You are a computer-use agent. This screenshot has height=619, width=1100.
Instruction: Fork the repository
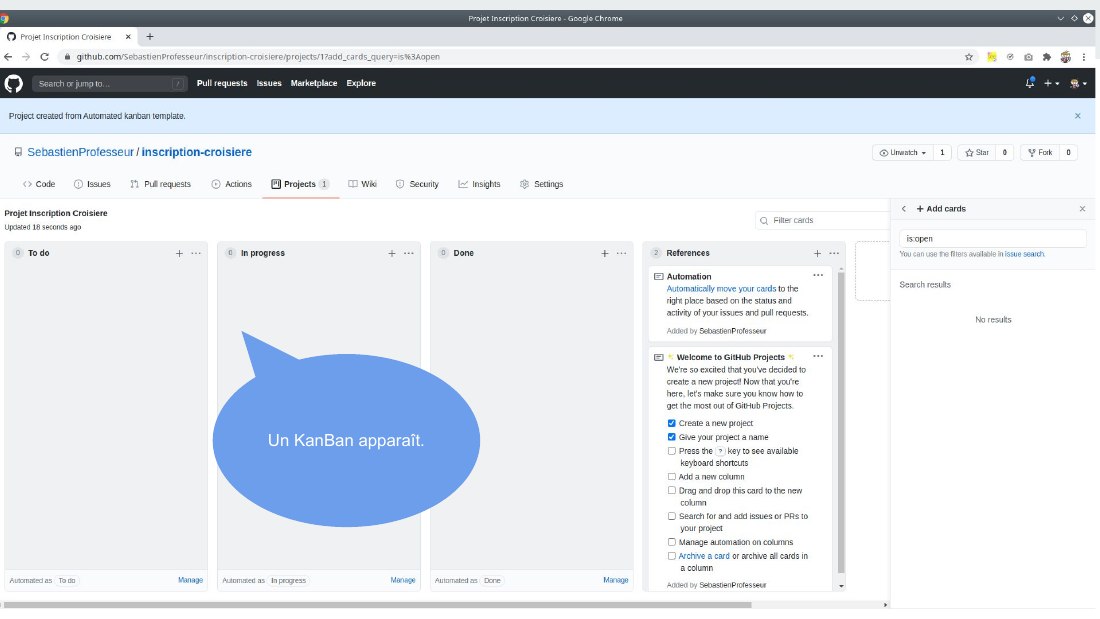tap(1040, 152)
